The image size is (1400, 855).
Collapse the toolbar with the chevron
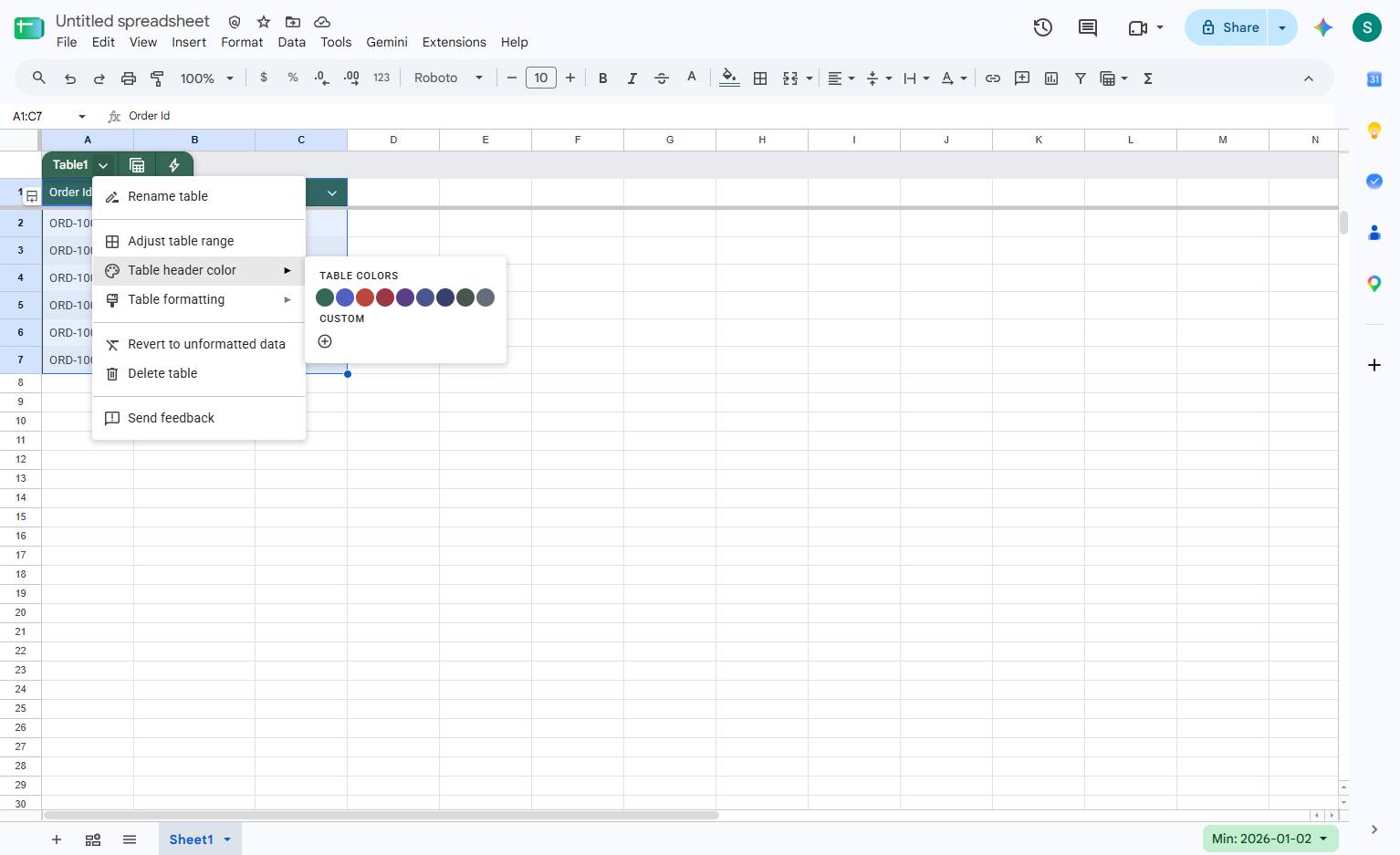click(1309, 78)
